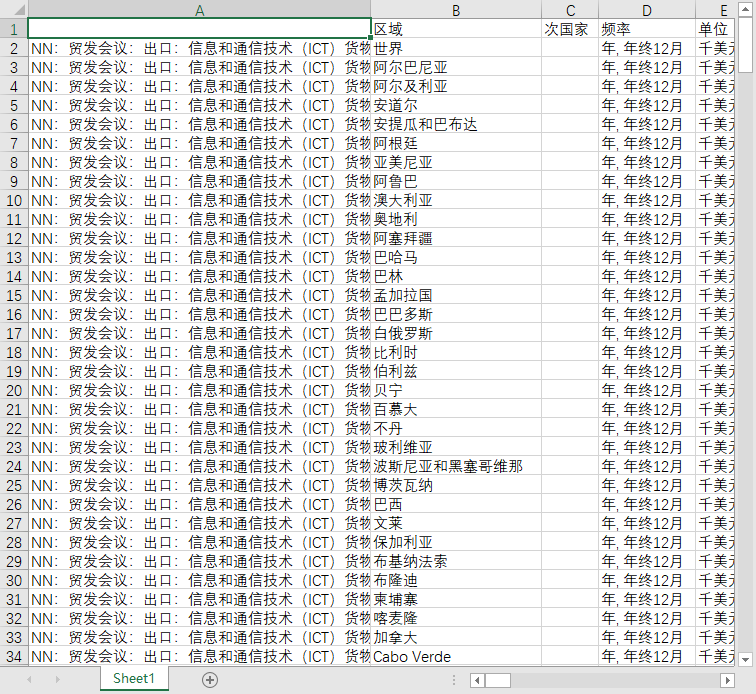The width and height of the screenshot is (756, 694).
Task: Select column E header
Action: (716, 10)
